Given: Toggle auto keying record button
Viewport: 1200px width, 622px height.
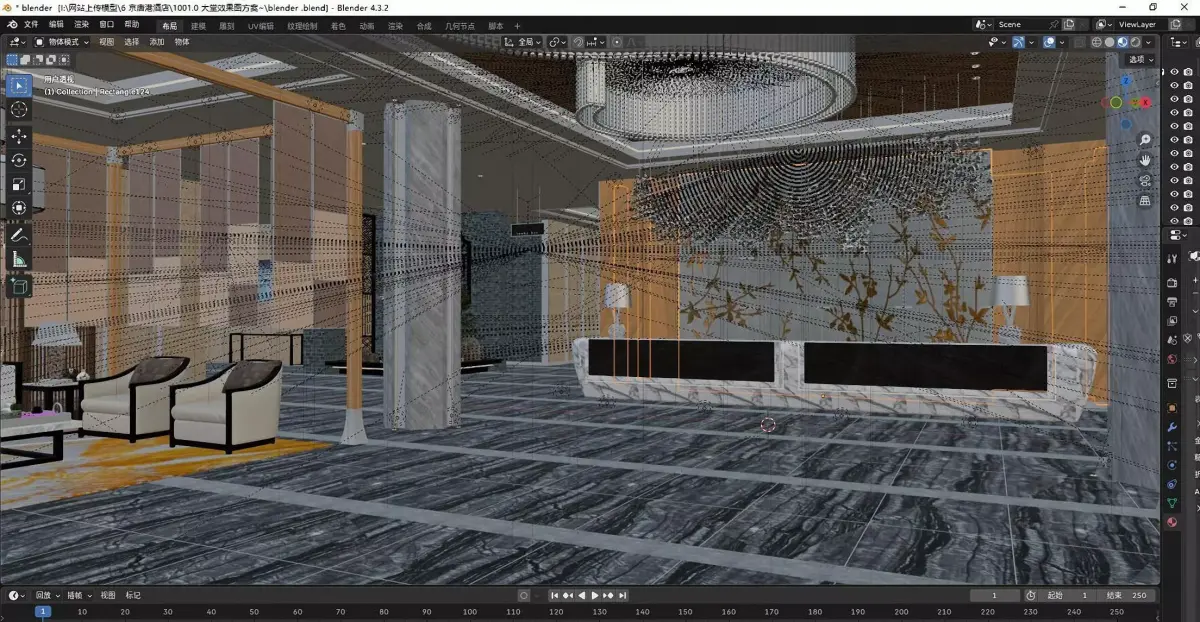Looking at the screenshot, I should (x=523, y=595).
